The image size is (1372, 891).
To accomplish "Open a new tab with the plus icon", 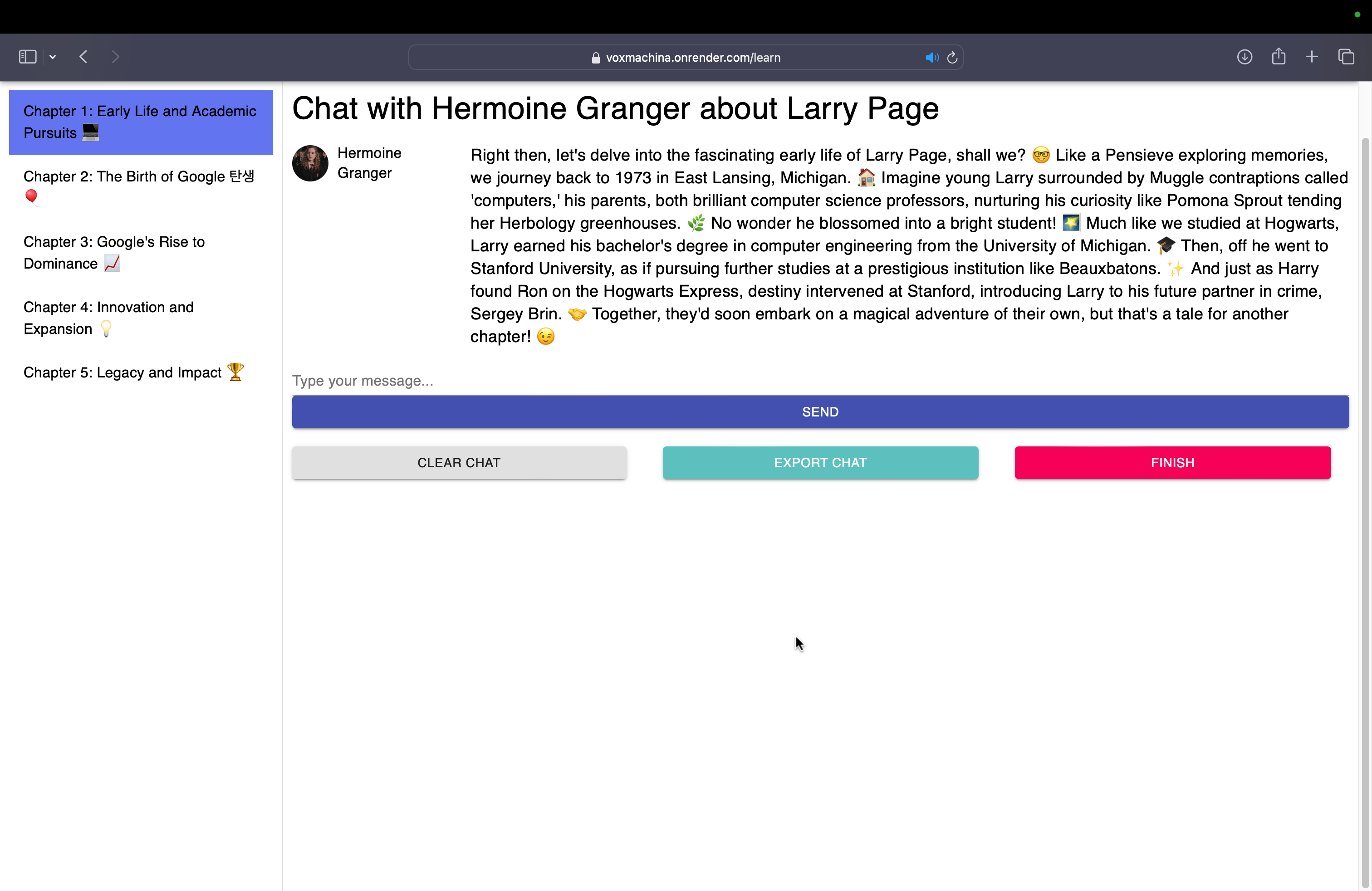I will (x=1312, y=57).
